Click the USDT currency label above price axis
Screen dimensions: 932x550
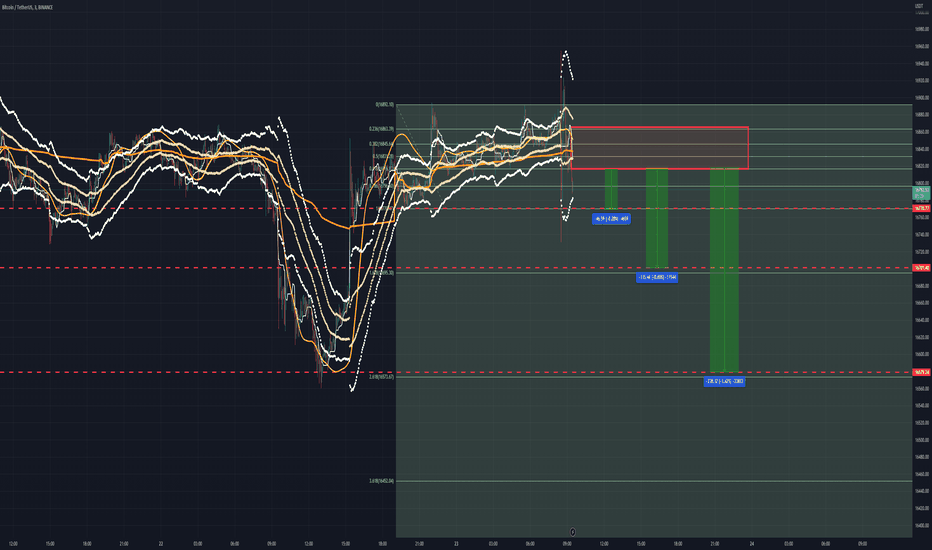919,6
